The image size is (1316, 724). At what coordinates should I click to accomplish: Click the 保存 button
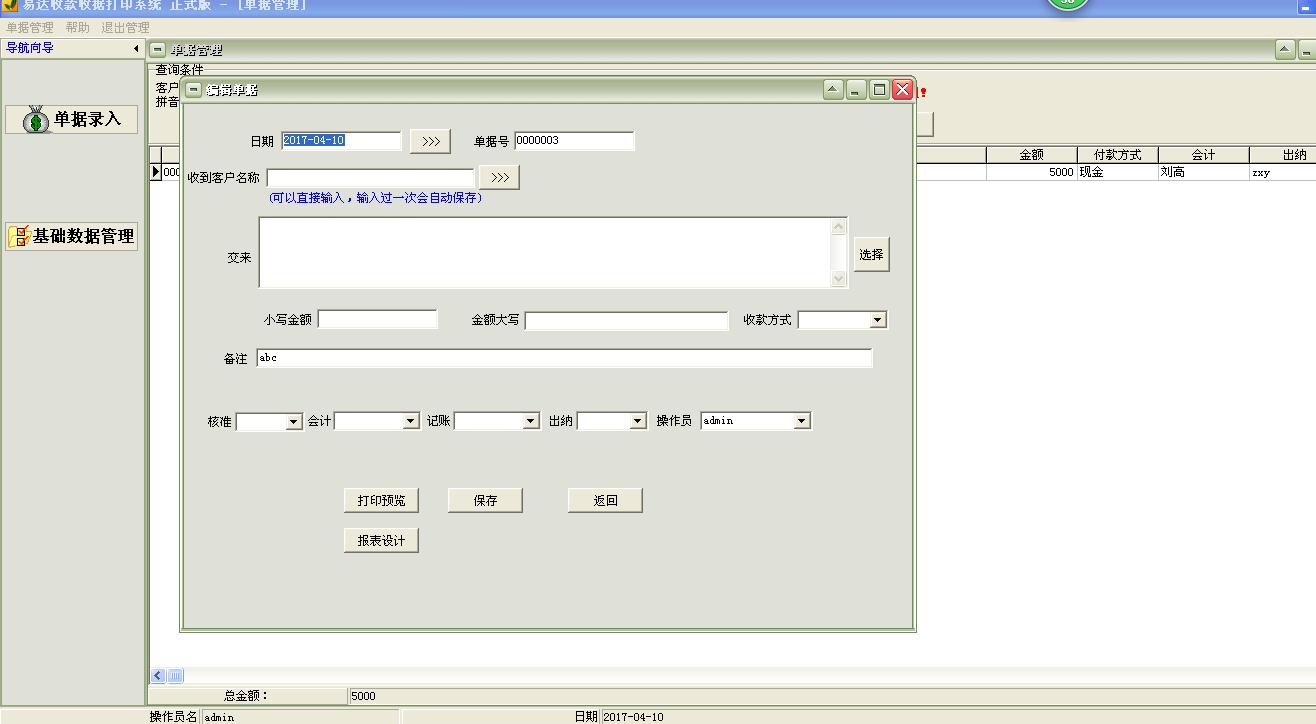pyautogui.click(x=485, y=500)
